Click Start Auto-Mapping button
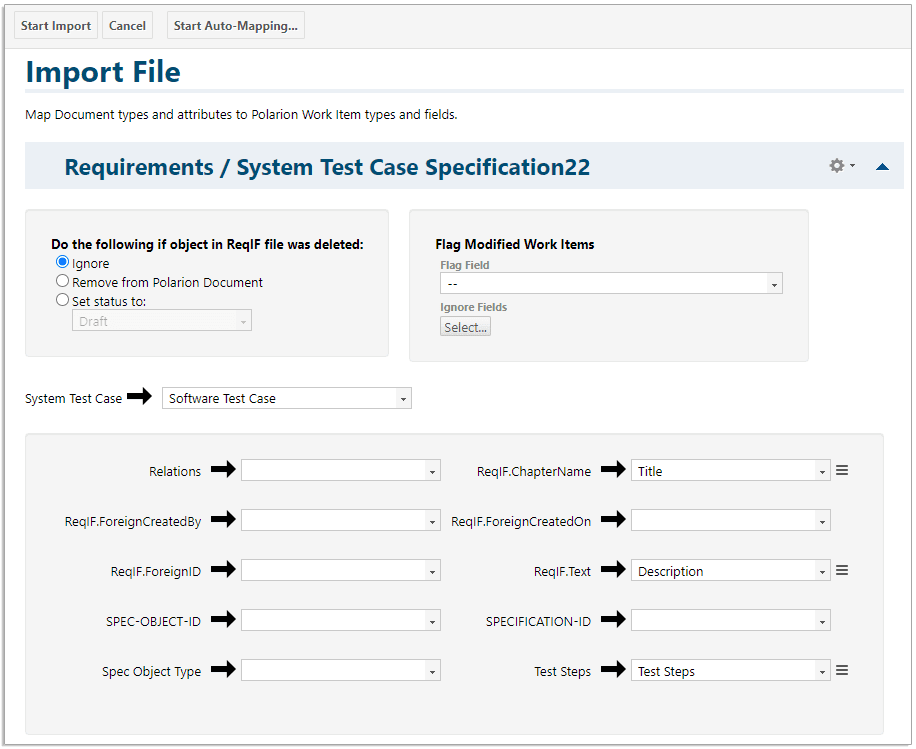This screenshot has width=916, height=749. pyautogui.click(x=235, y=26)
